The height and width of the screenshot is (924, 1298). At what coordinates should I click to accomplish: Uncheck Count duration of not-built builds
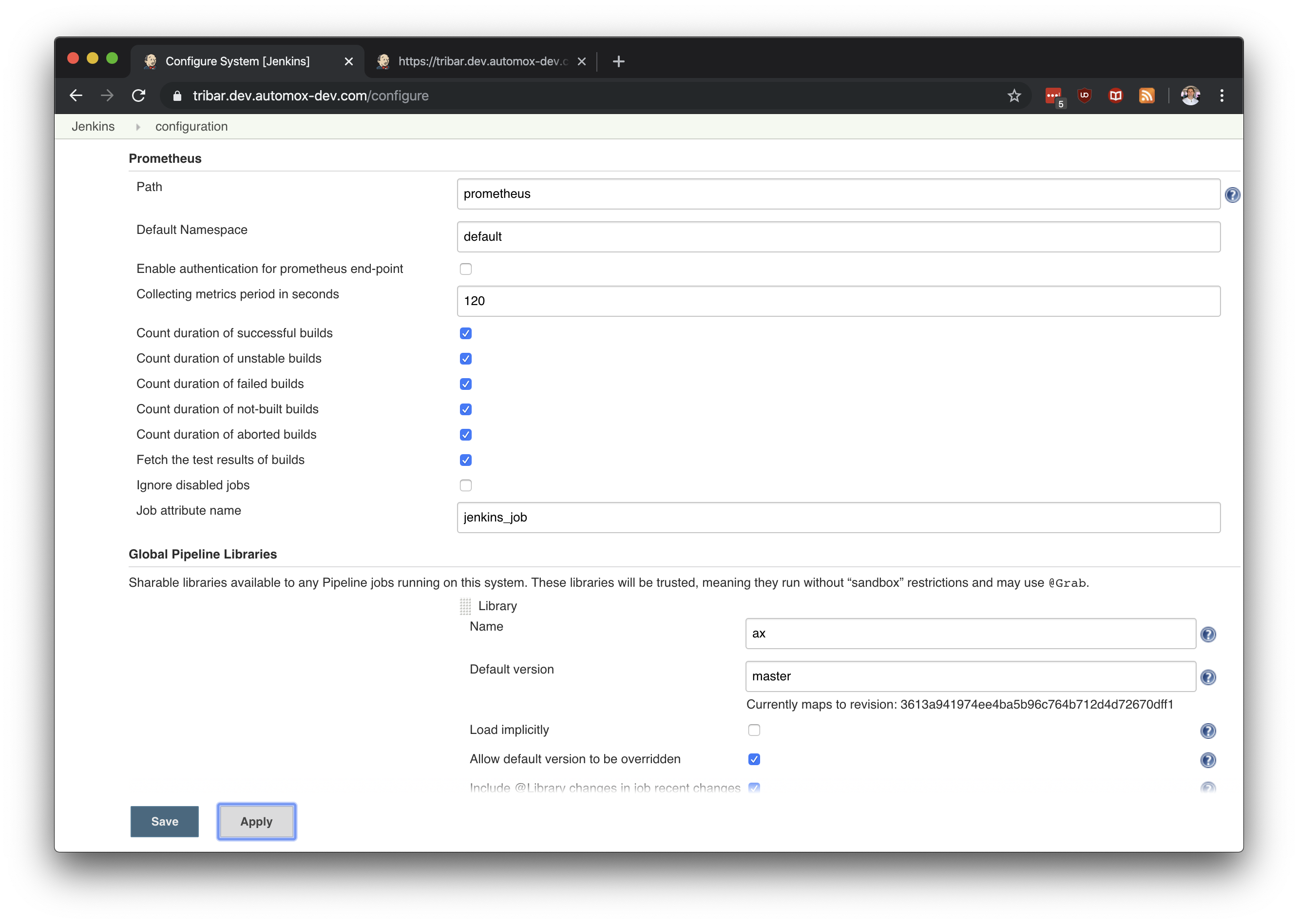(466, 410)
